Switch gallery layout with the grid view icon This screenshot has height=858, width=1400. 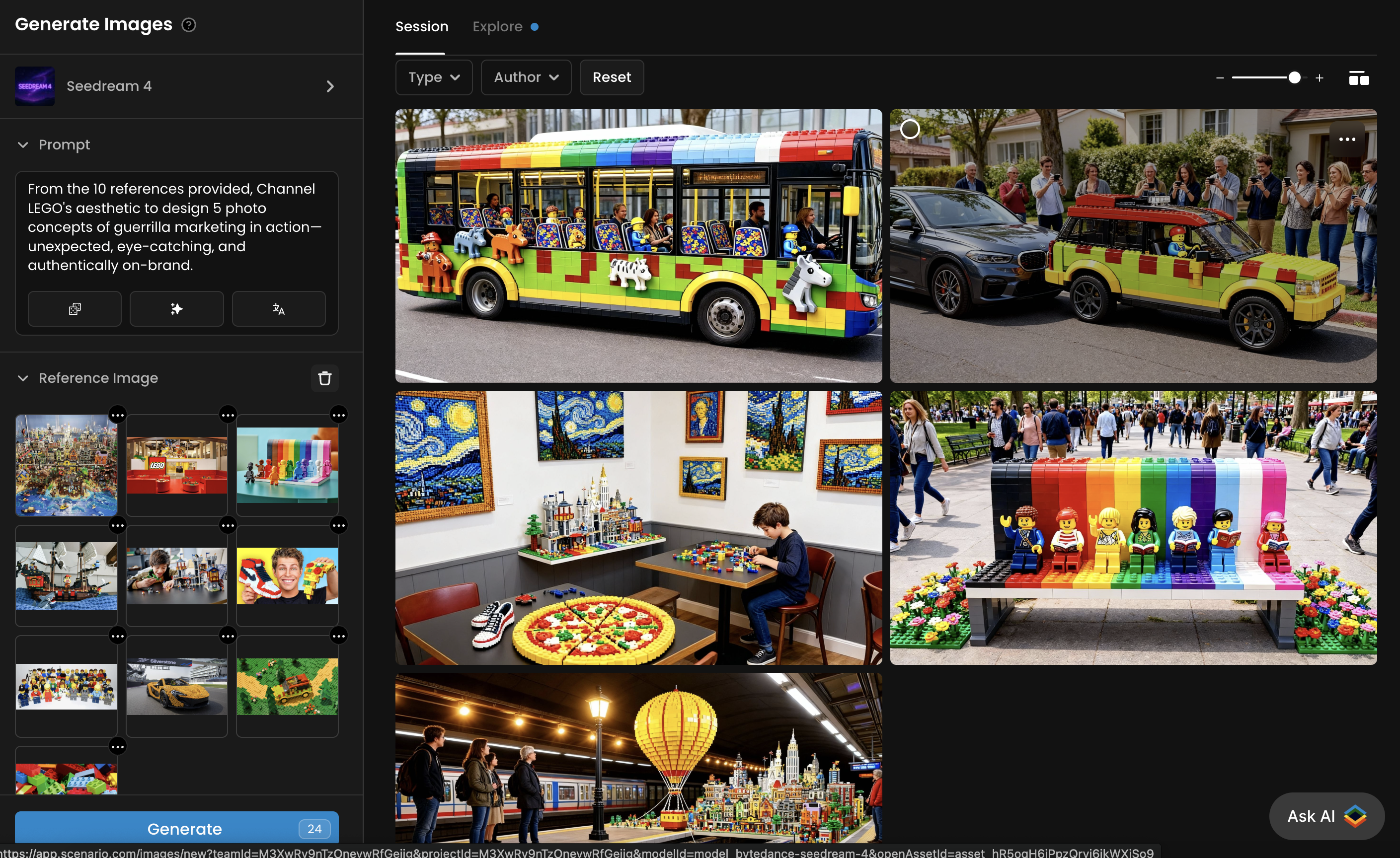[x=1359, y=78]
